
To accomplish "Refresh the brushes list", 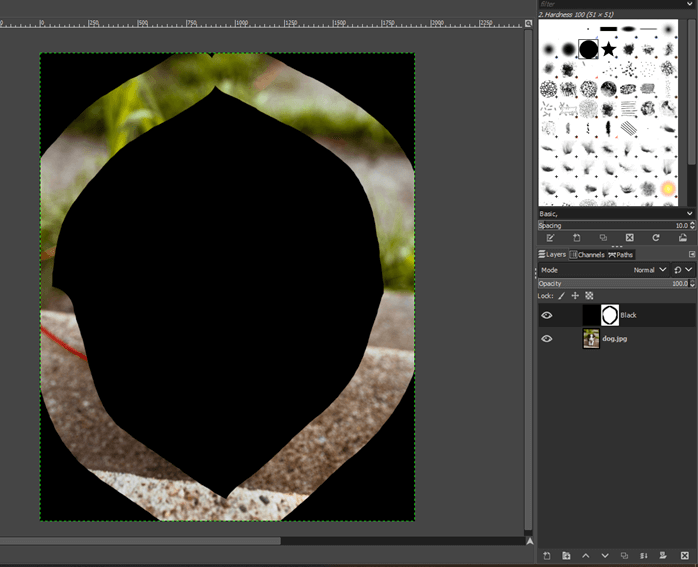I will (656, 238).
